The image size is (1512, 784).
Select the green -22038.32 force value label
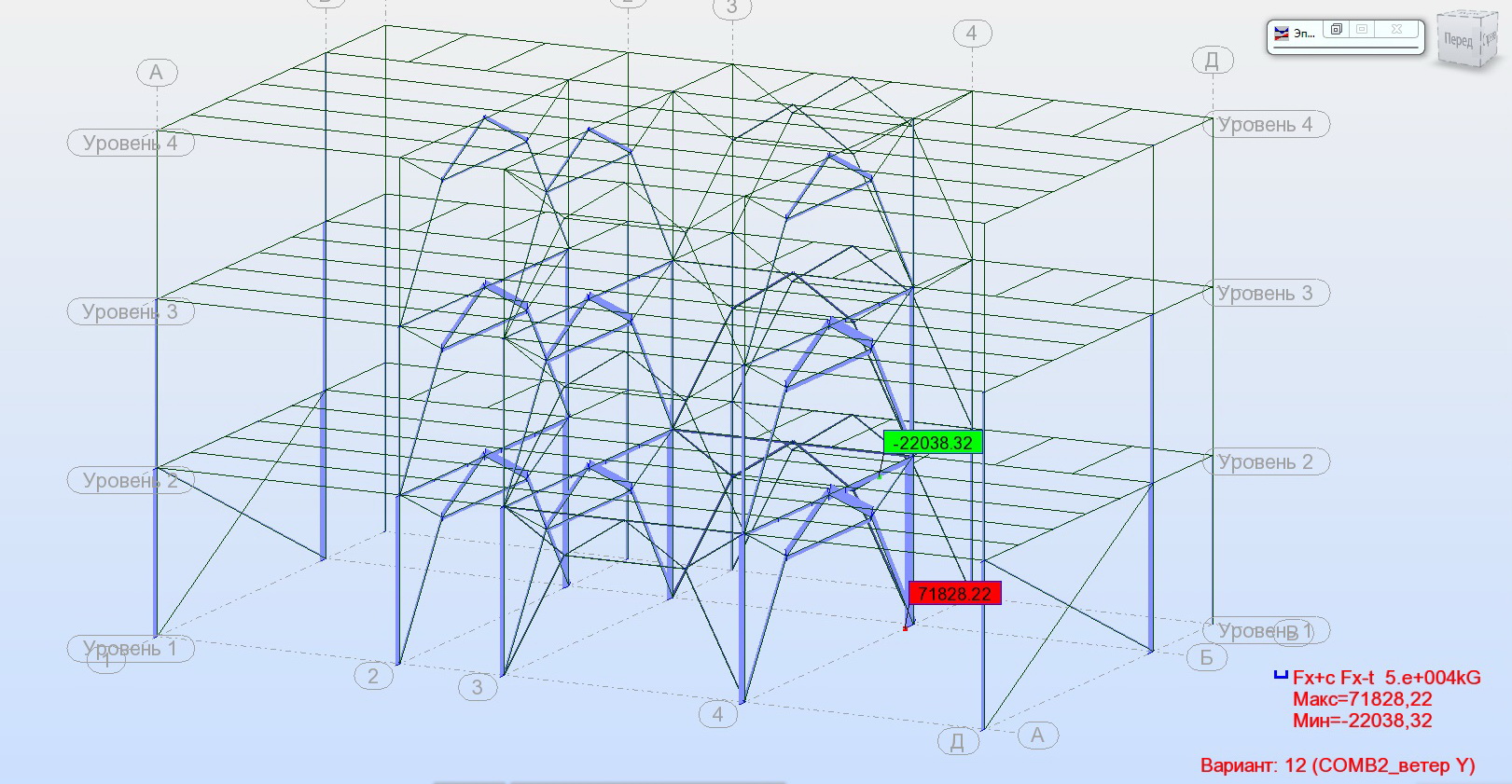pyautogui.click(x=933, y=443)
